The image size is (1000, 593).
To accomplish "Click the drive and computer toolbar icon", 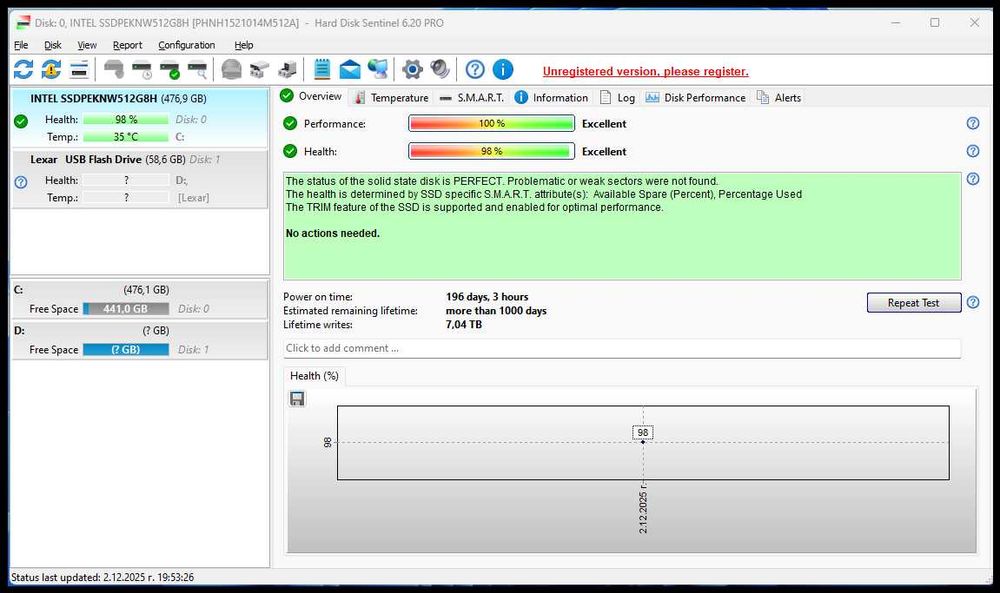I will [x=288, y=70].
